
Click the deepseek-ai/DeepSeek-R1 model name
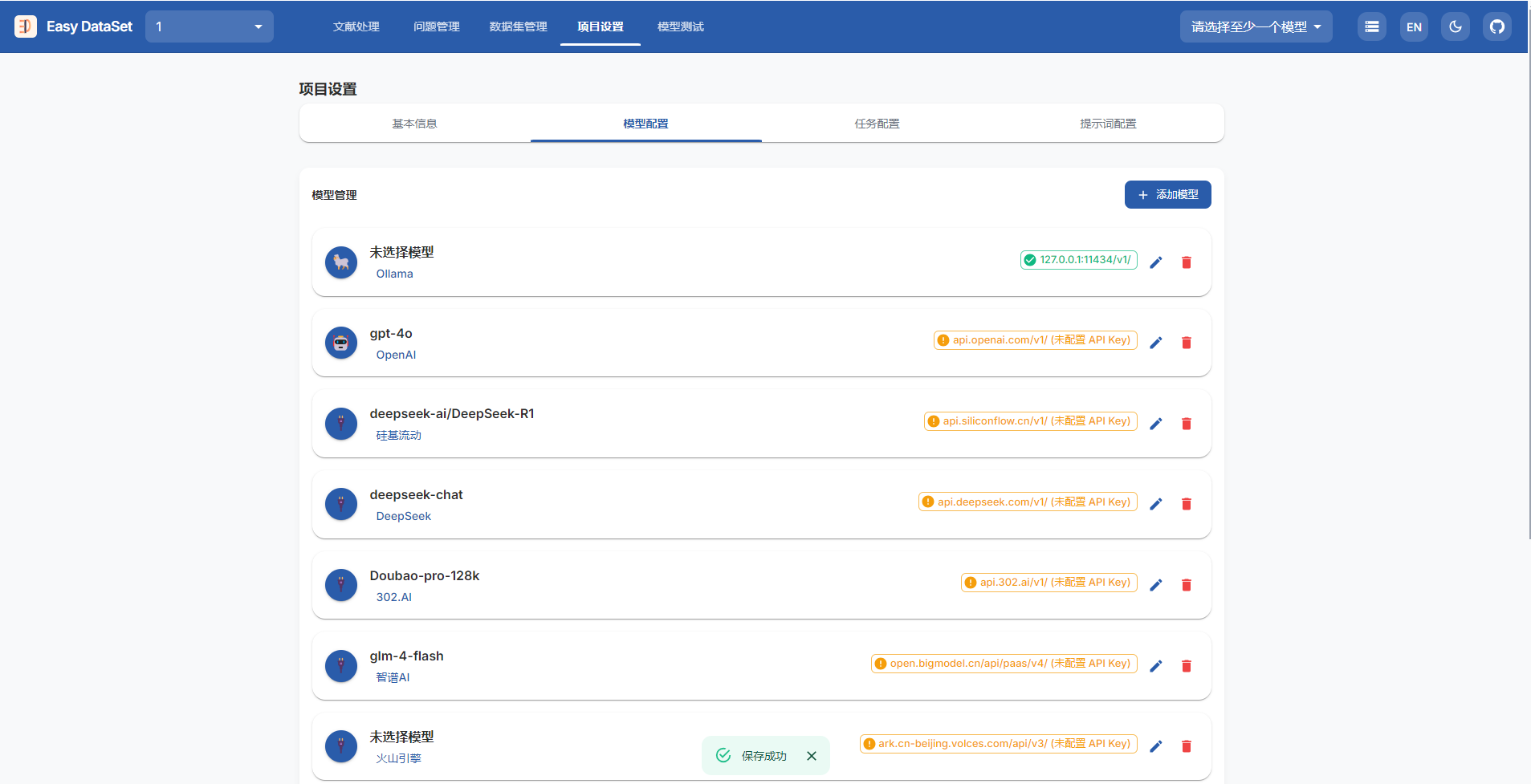(x=452, y=414)
